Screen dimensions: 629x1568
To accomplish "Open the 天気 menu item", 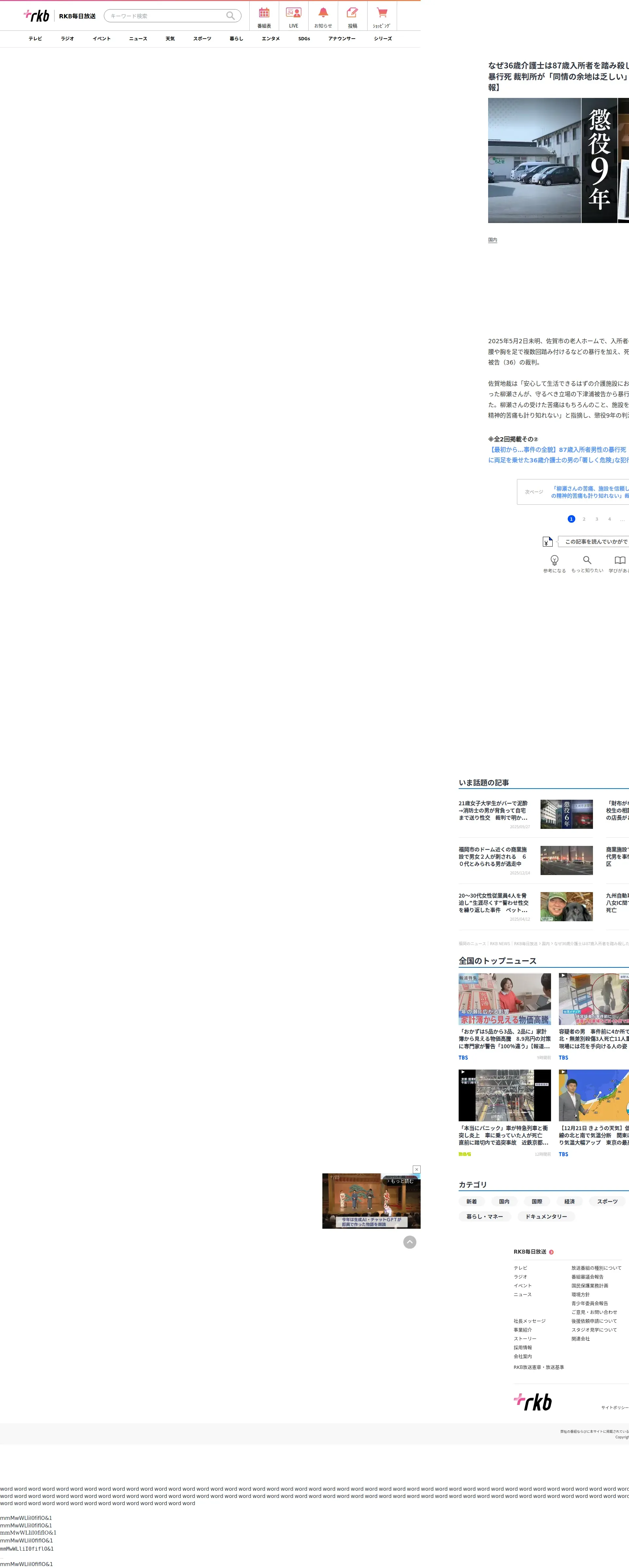I will [x=170, y=39].
